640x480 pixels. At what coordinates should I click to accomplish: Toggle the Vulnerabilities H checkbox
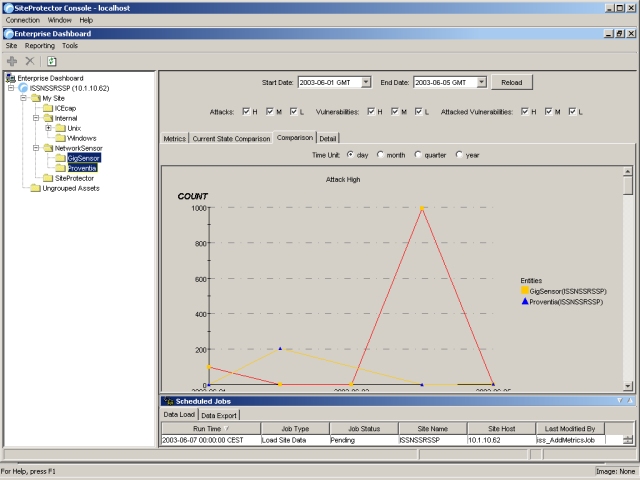coord(371,111)
